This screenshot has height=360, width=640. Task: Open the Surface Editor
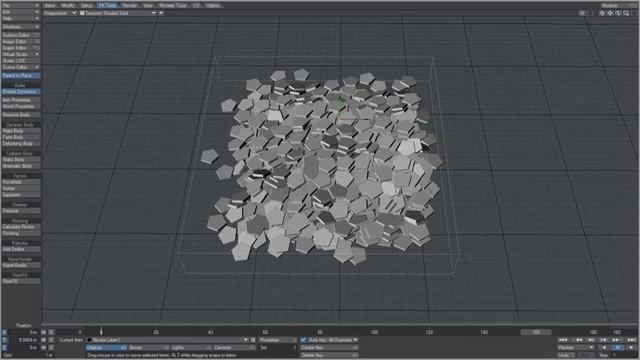(20, 35)
